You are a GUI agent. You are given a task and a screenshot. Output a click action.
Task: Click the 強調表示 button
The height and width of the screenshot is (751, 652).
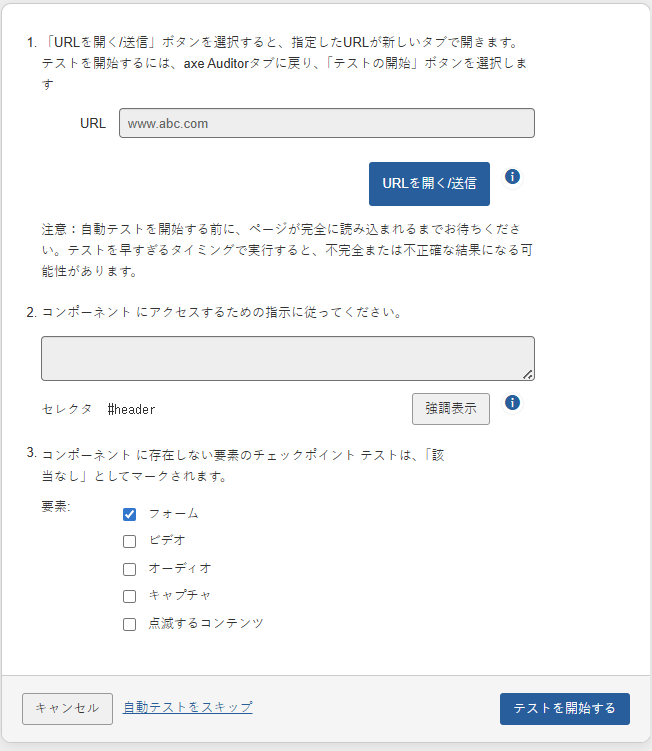[x=451, y=409]
